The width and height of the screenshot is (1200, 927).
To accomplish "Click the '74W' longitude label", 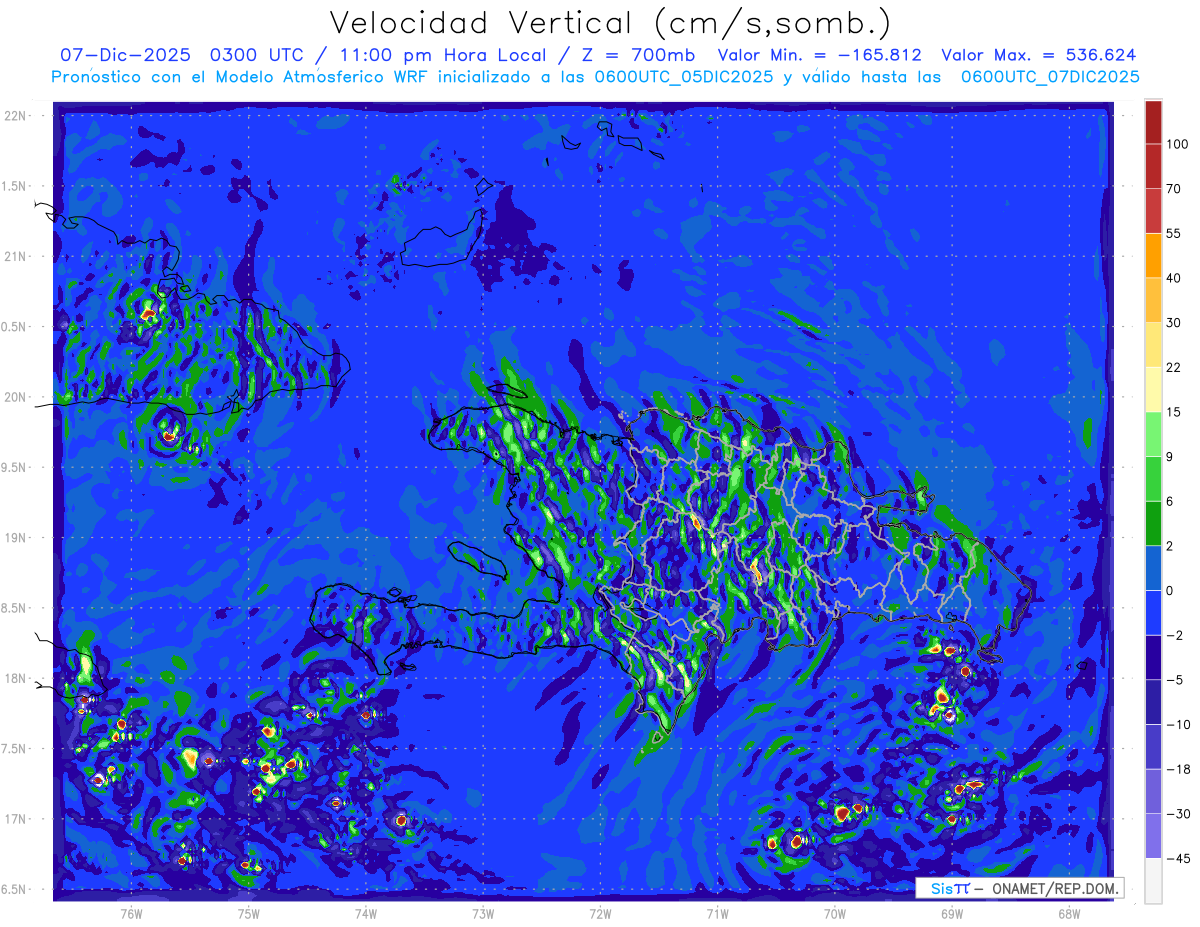I will click(x=366, y=914).
